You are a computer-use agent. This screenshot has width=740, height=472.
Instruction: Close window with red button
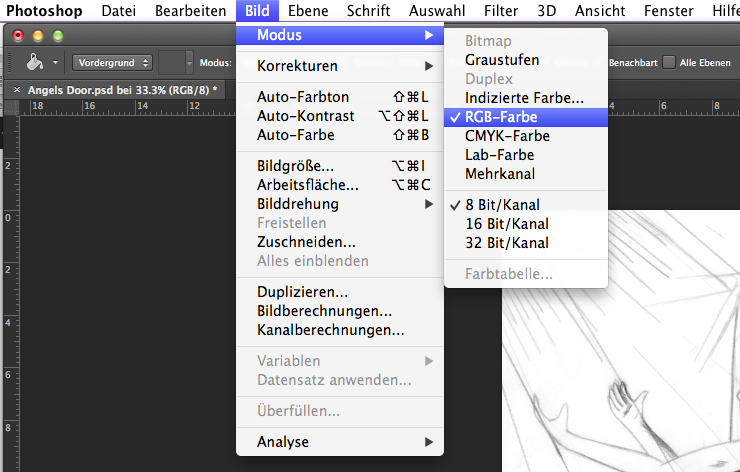click(18, 35)
